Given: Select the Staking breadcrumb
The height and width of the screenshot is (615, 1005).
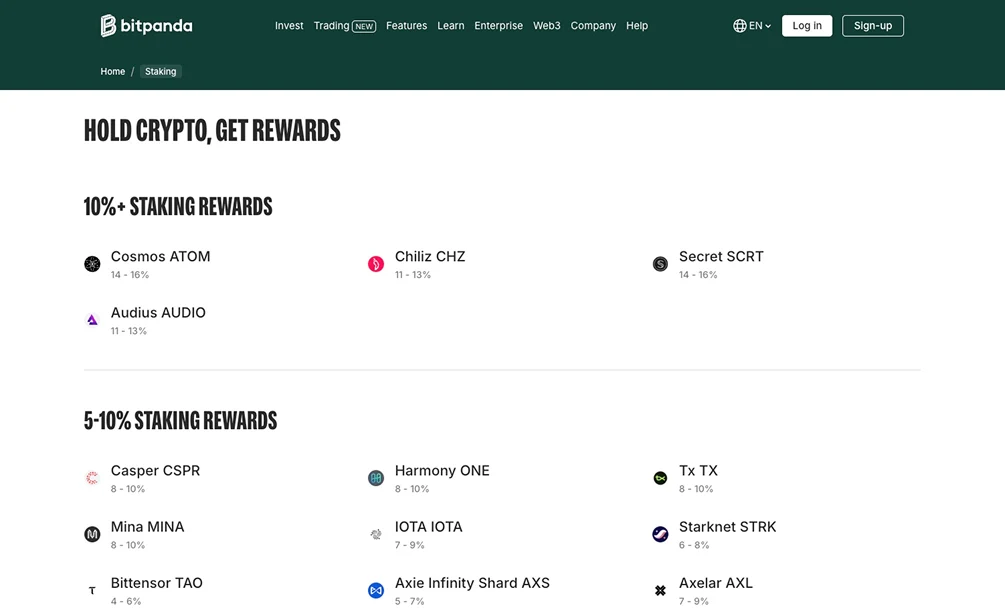Looking at the screenshot, I should [x=160, y=71].
